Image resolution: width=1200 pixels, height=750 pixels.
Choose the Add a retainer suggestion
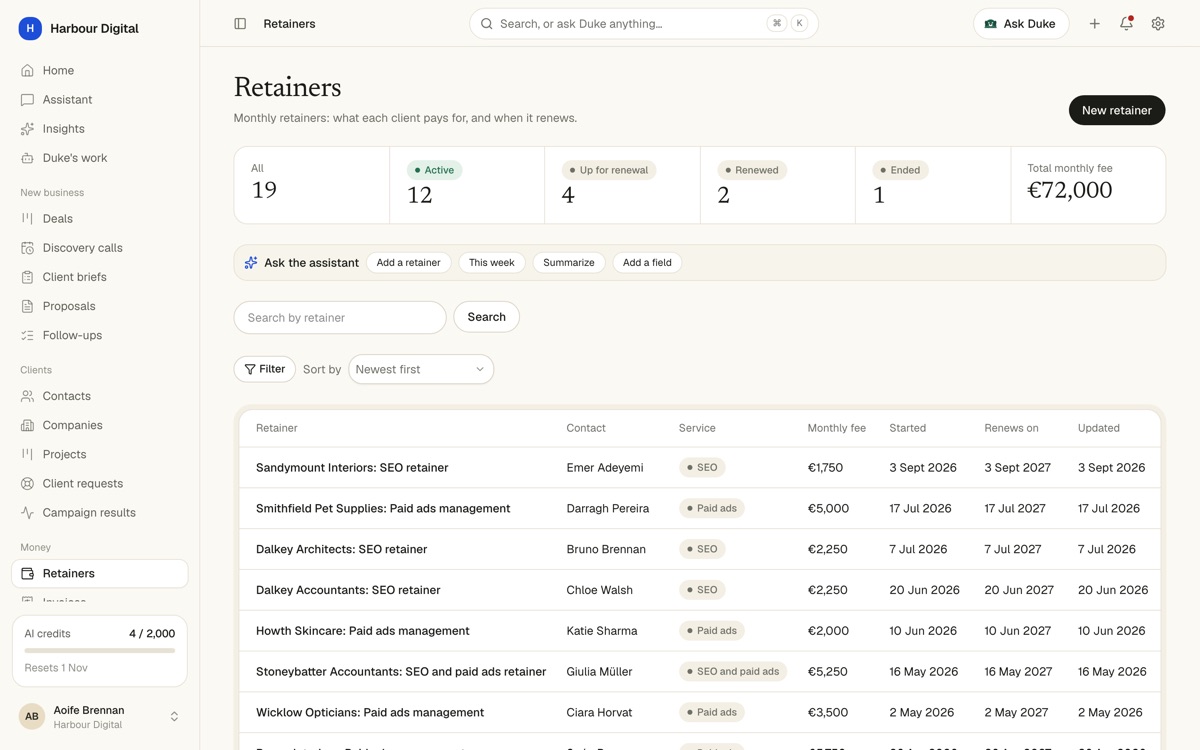(408, 263)
